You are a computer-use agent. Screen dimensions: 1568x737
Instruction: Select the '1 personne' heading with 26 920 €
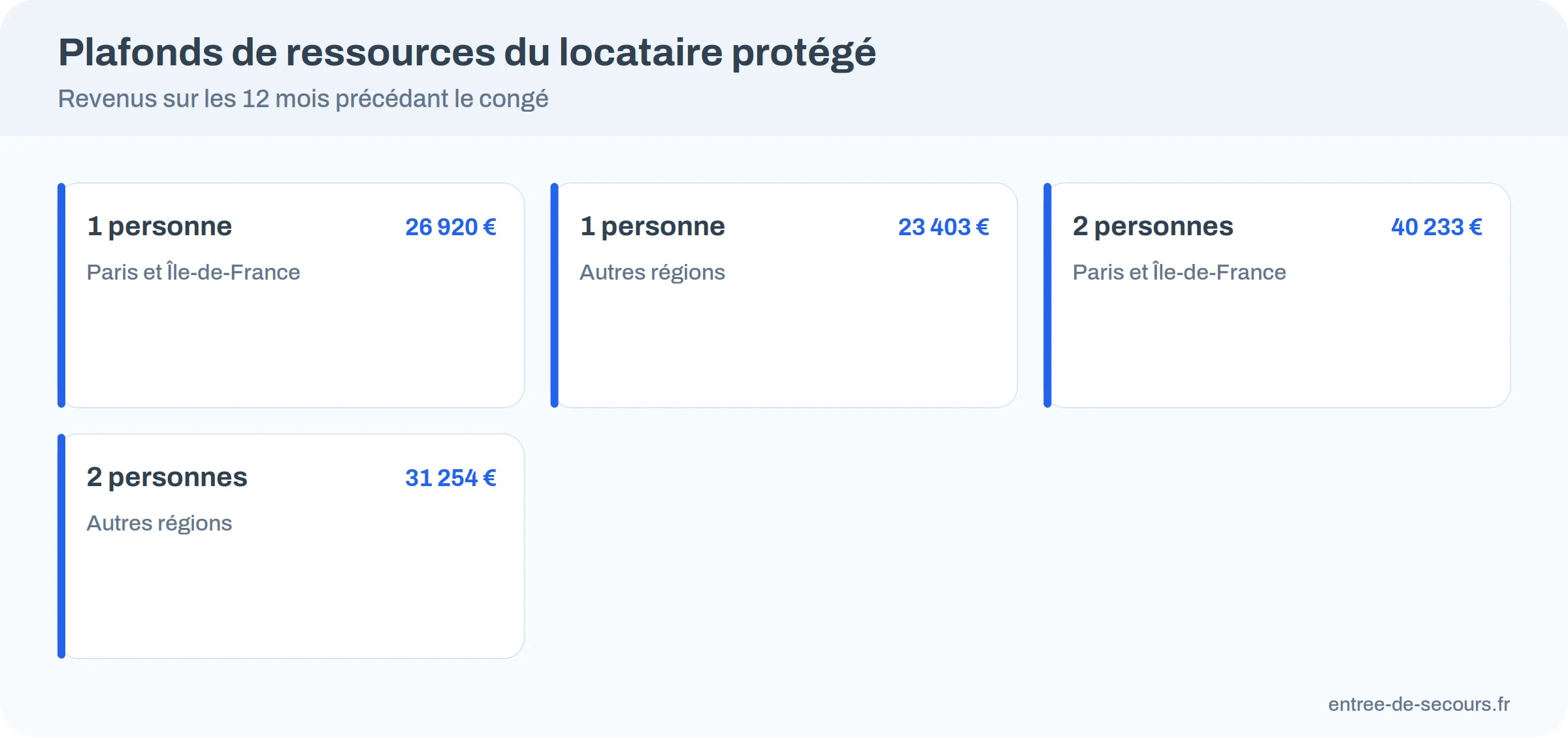(159, 227)
